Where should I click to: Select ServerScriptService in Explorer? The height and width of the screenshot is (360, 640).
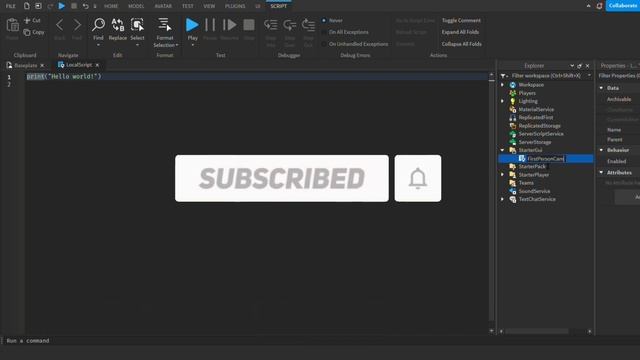(x=541, y=134)
